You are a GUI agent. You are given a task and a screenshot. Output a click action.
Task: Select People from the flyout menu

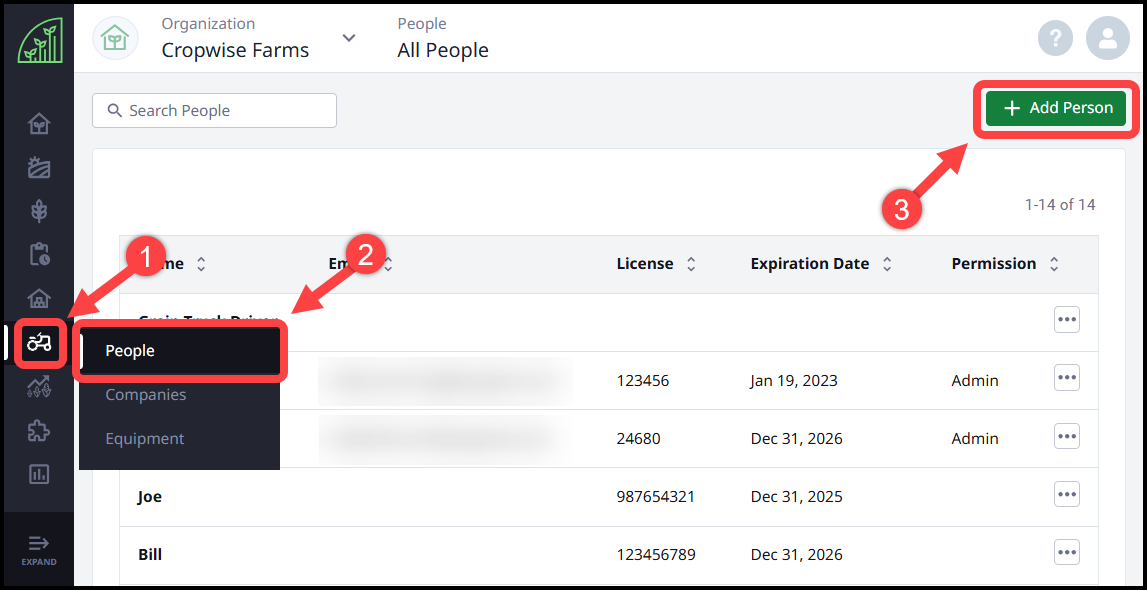pos(180,351)
